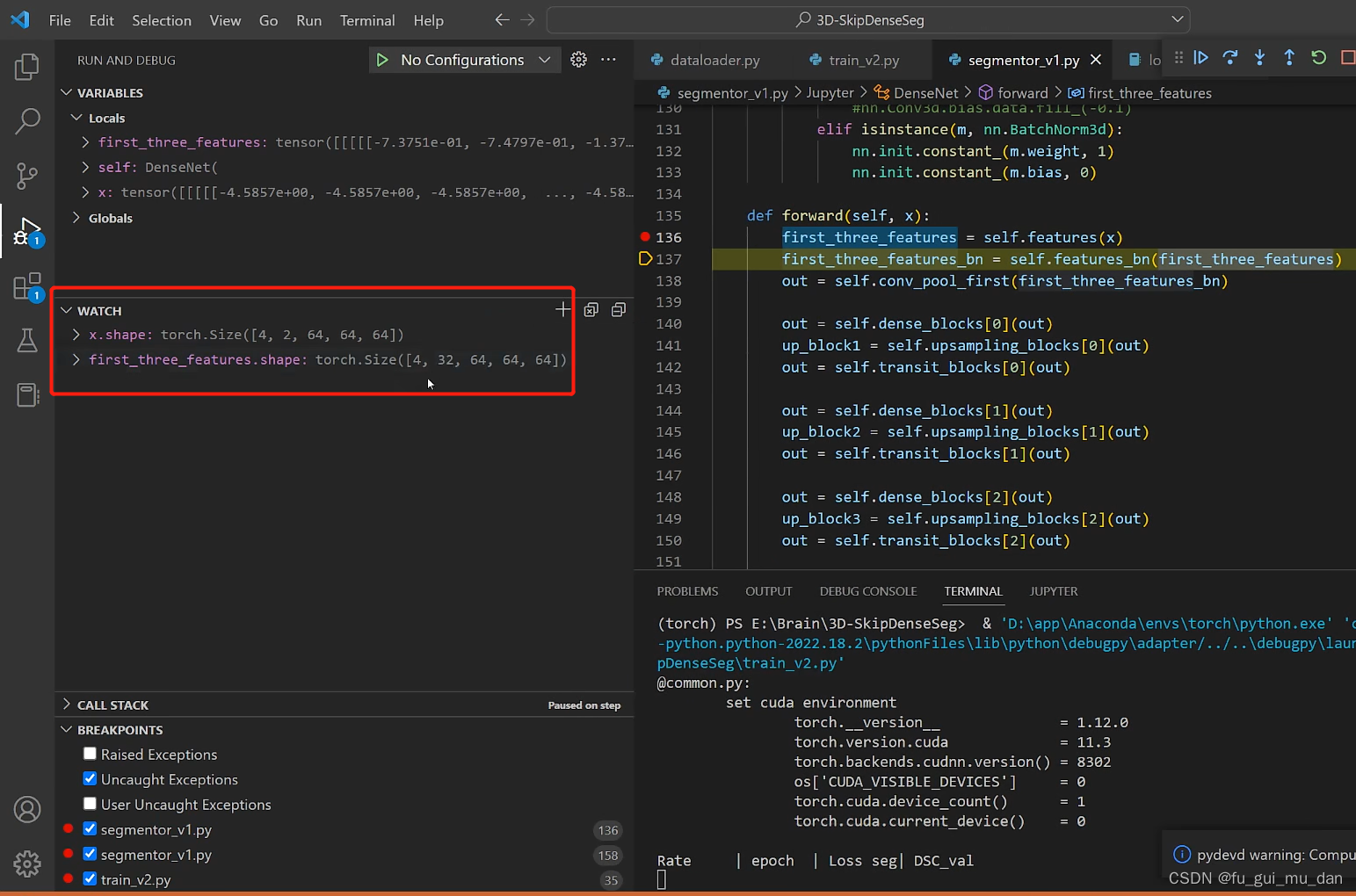This screenshot has height=896, width=1356.
Task: Stop the debug session
Action: pyautogui.click(x=1347, y=58)
